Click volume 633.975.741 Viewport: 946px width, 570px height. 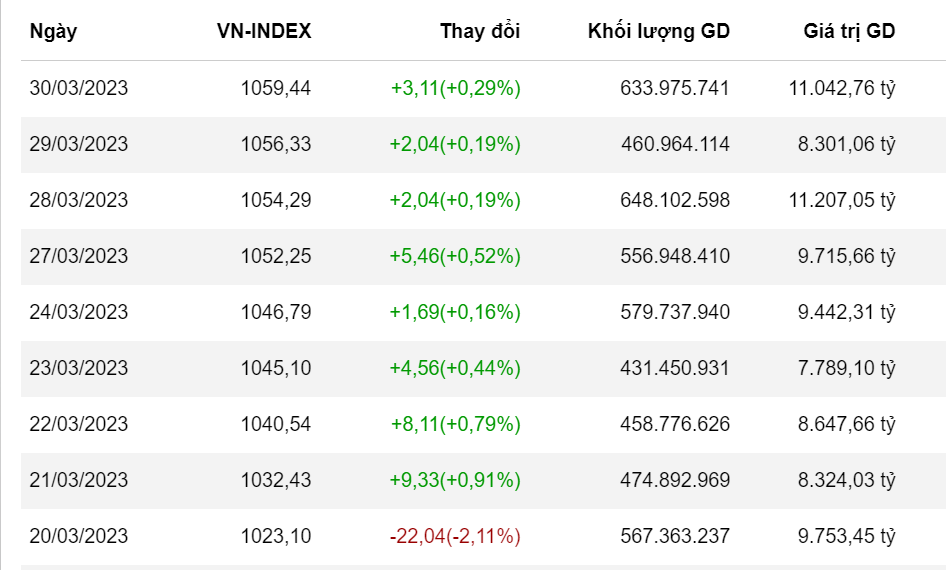tap(675, 88)
